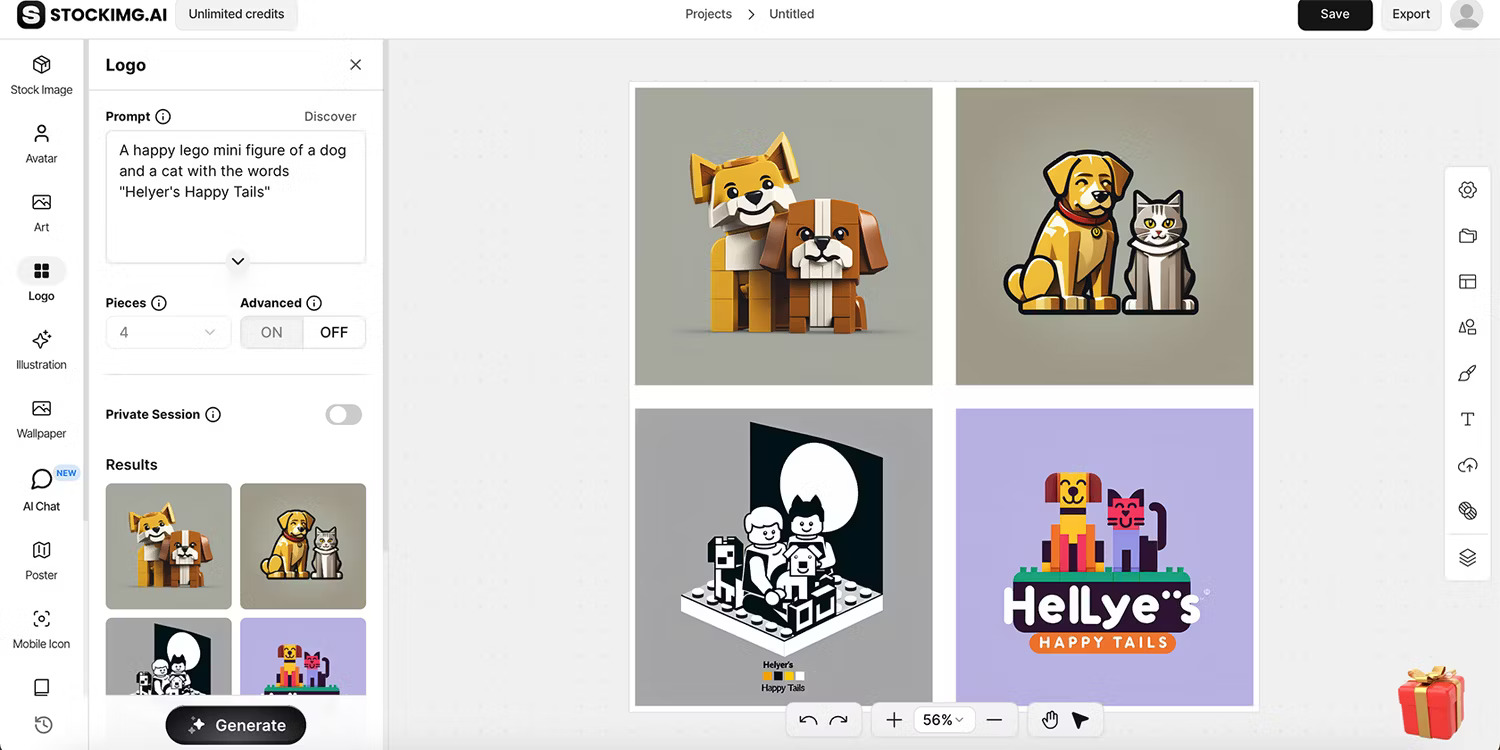The height and width of the screenshot is (750, 1500).
Task: Select the Hand tool near zoom controls
Action: tap(1050, 719)
